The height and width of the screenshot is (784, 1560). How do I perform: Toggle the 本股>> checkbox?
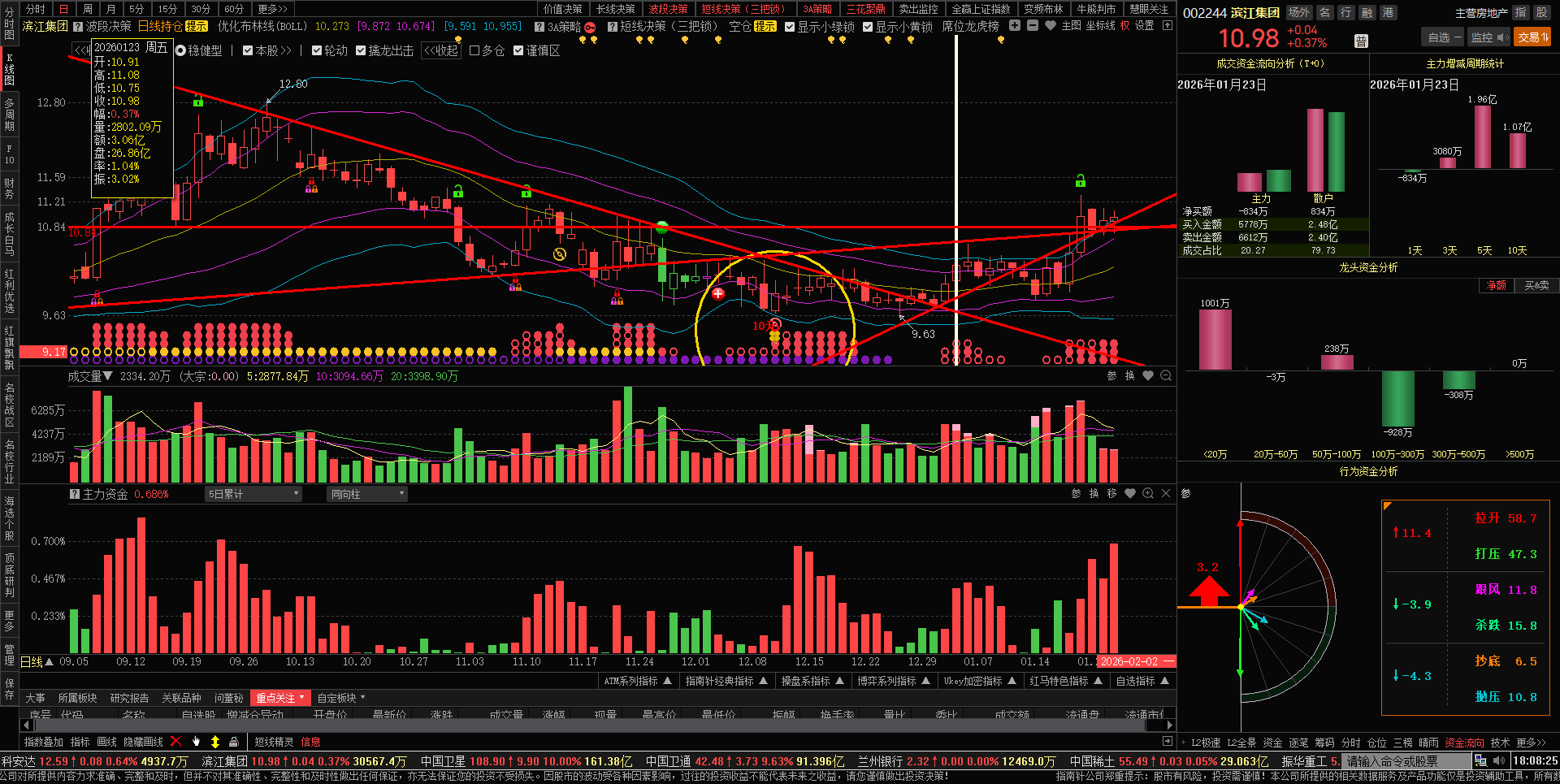tap(248, 50)
